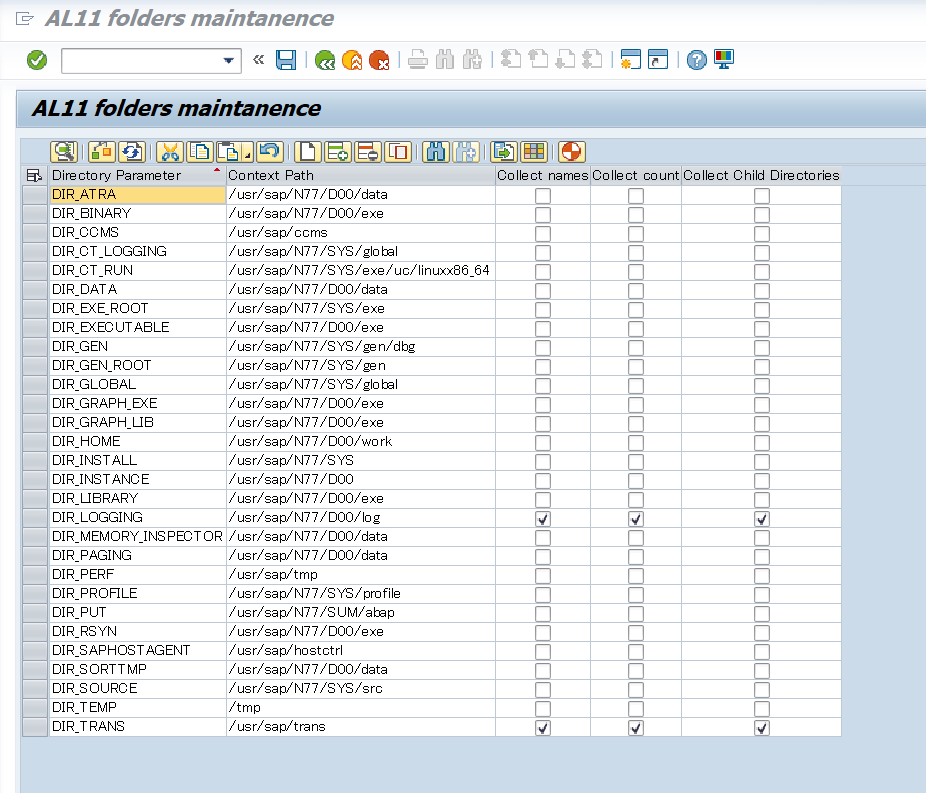Click the red Cancel icon
926x793 pixels.
379,61
